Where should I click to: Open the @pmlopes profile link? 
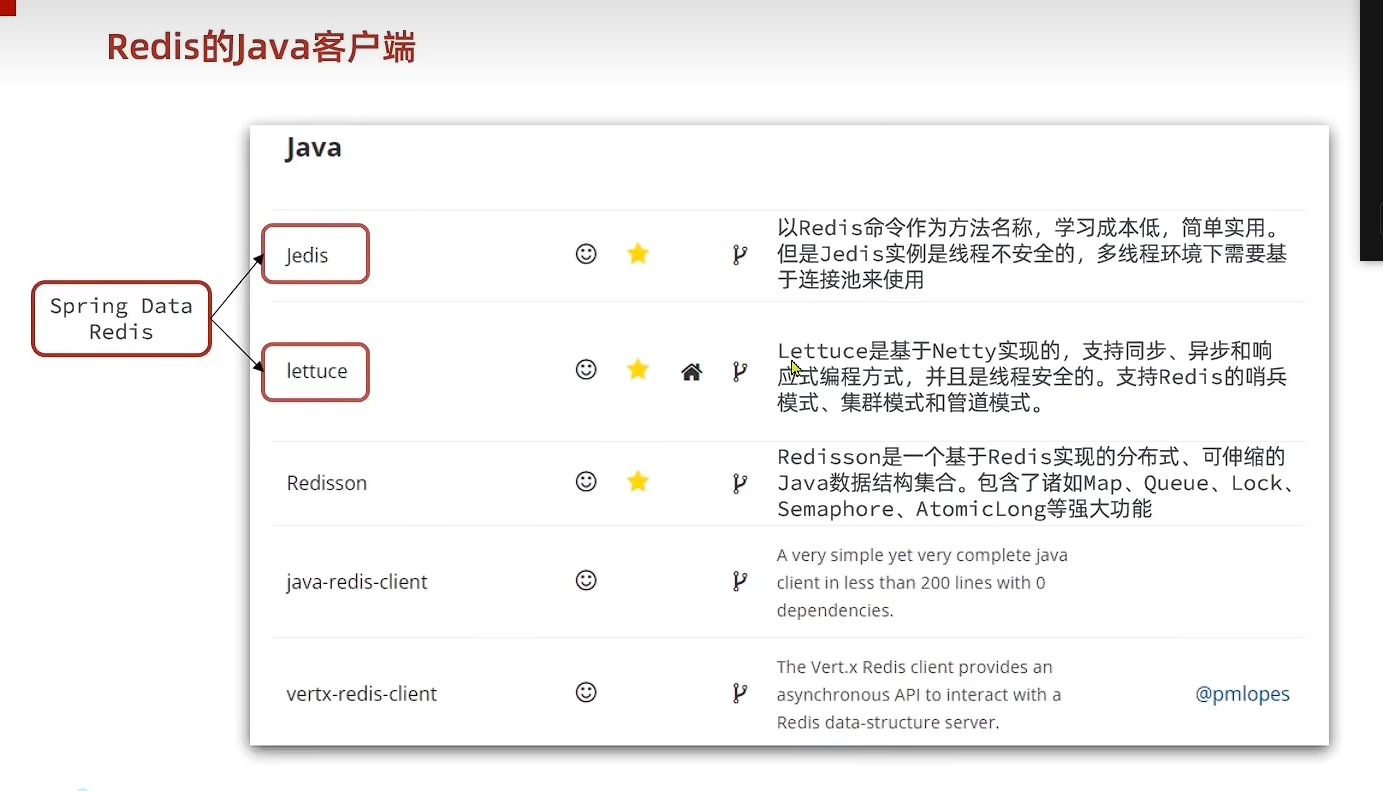1242,693
